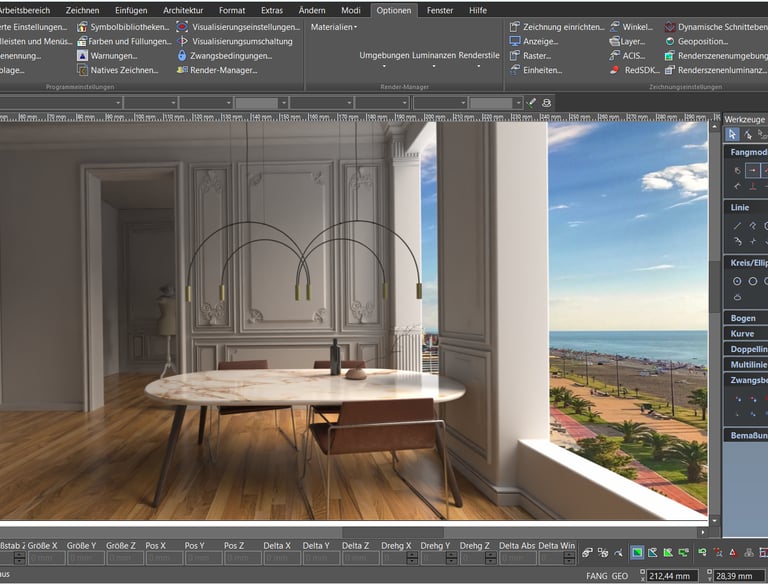Click Visualisierungsumschaltung option
This screenshot has height=584, width=768.
coord(234,41)
